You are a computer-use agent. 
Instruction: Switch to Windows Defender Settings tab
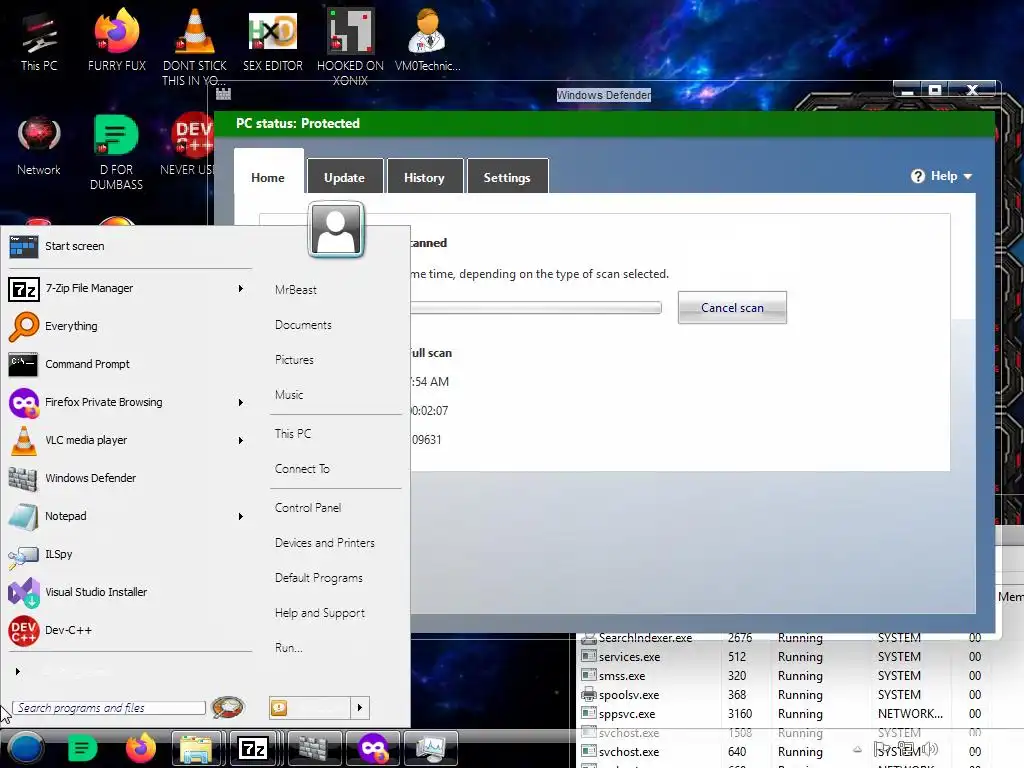pyautogui.click(x=507, y=176)
